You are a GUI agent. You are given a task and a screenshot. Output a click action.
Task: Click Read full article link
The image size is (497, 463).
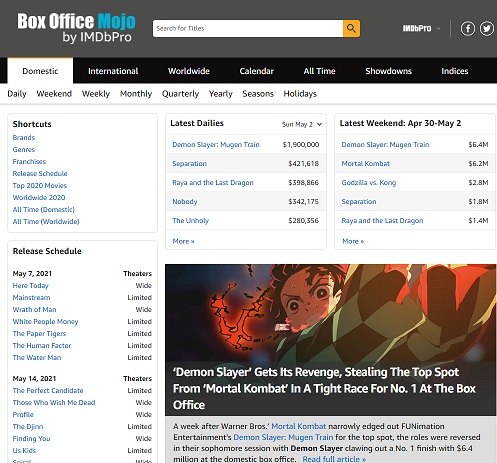[x=334, y=459]
